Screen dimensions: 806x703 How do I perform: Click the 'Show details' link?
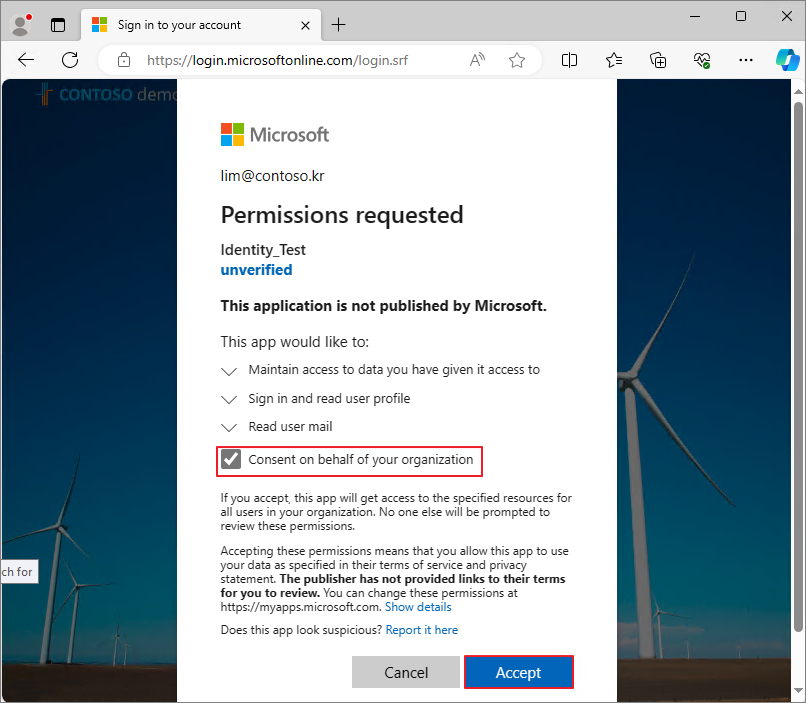click(x=418, y=607)
